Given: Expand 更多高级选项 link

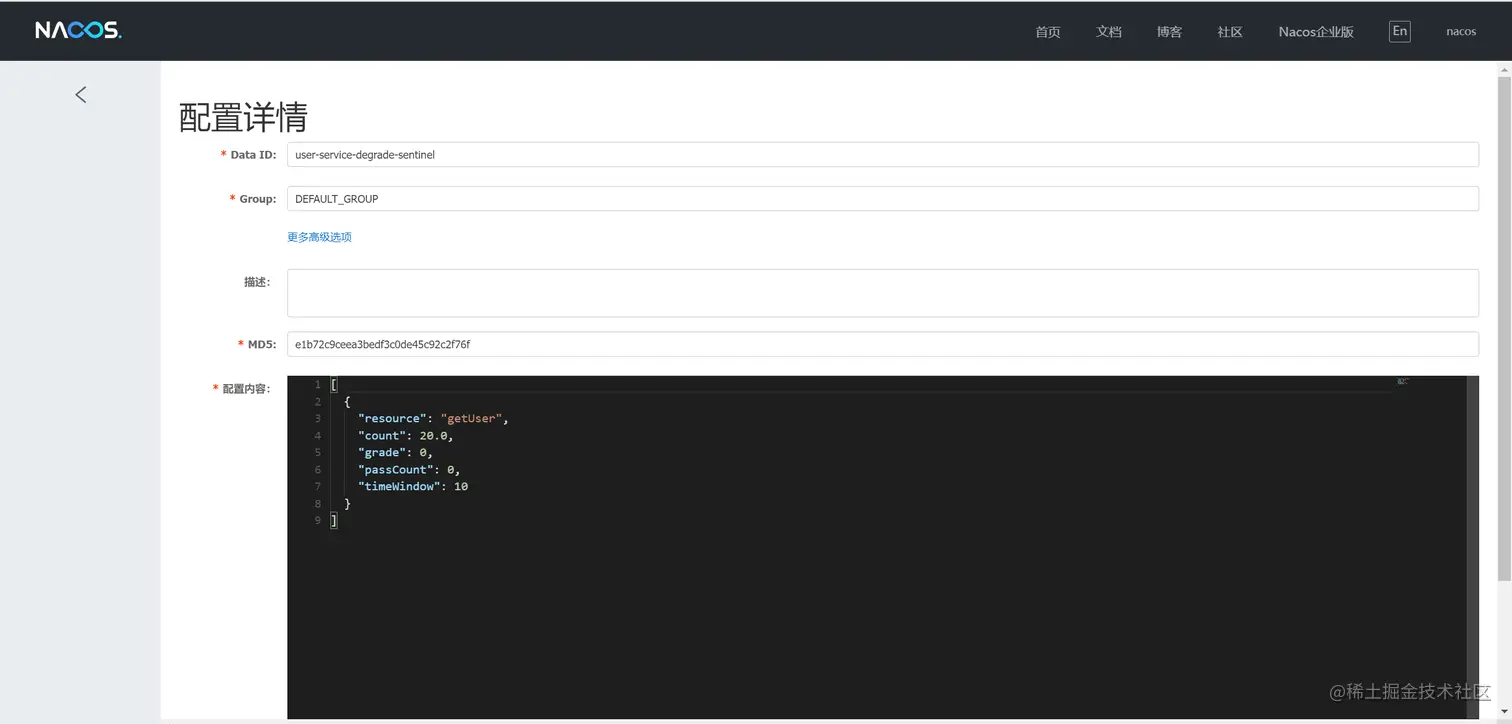Looking at the screenshot, I should [319, 237].
